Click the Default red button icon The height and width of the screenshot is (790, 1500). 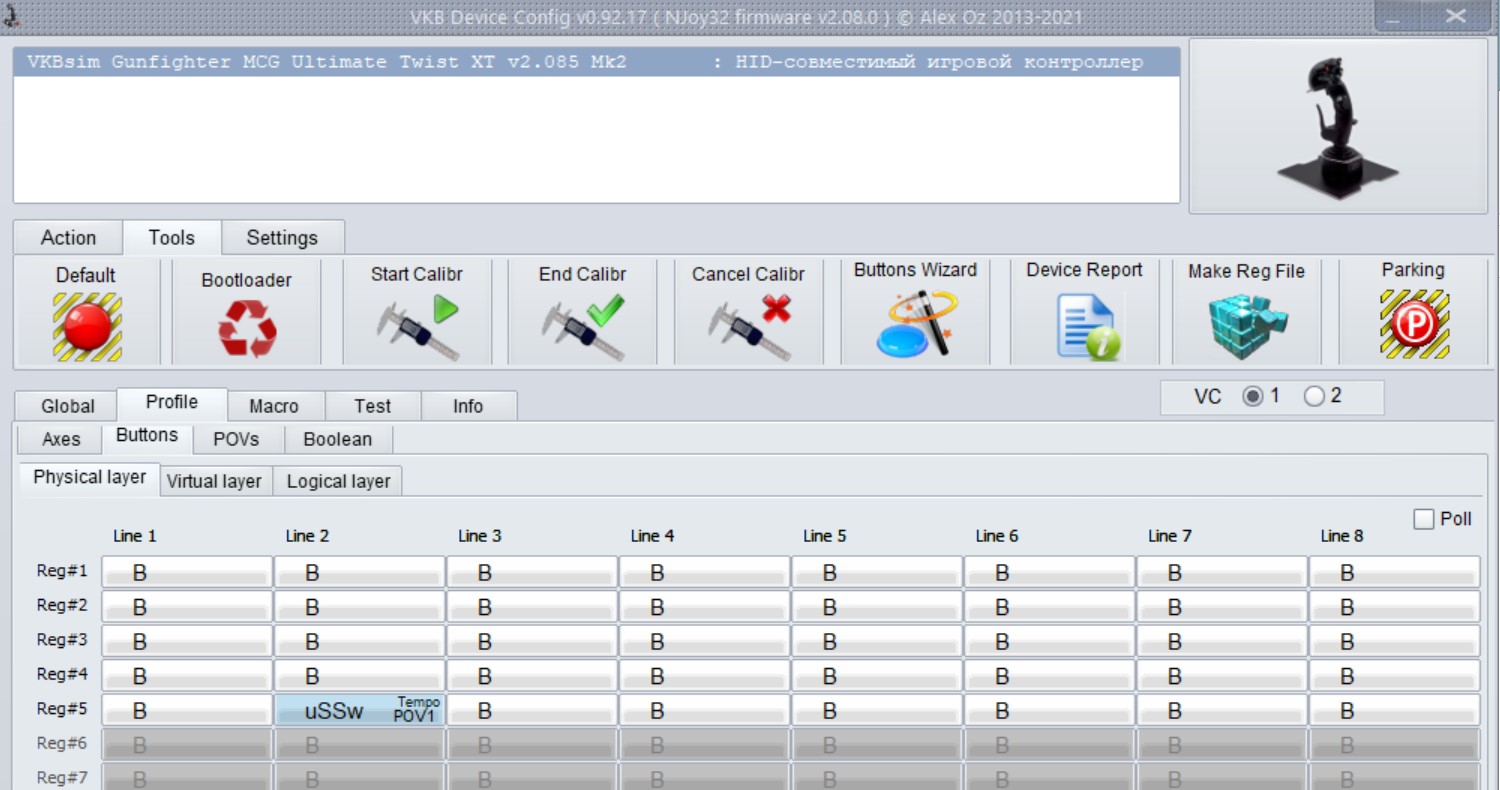(87, 326)
